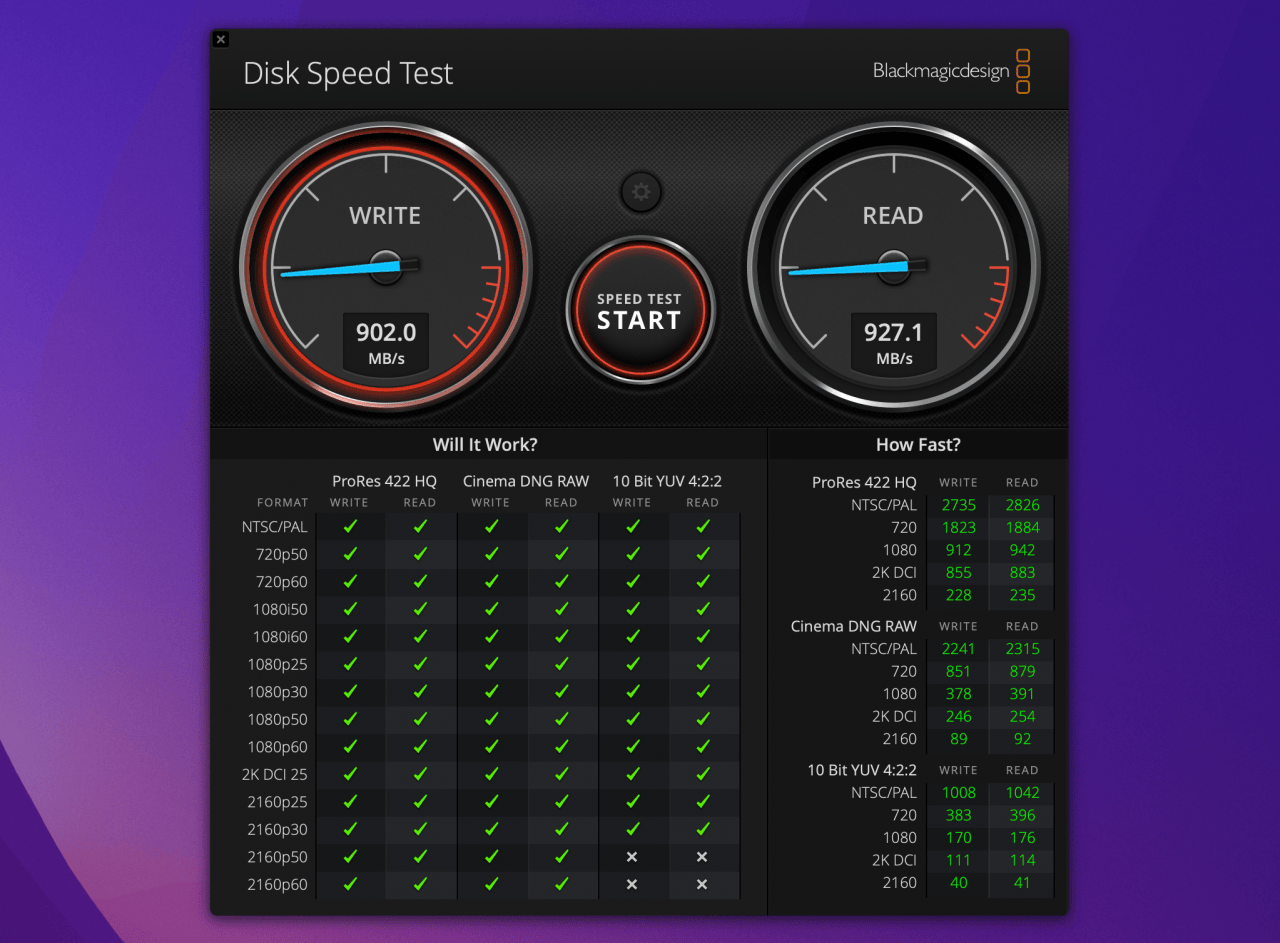Click the 10 Bit YUV write checkmark for 2K DCI 25
Viewport: 1280px width, 943px height.
[632, 774]
